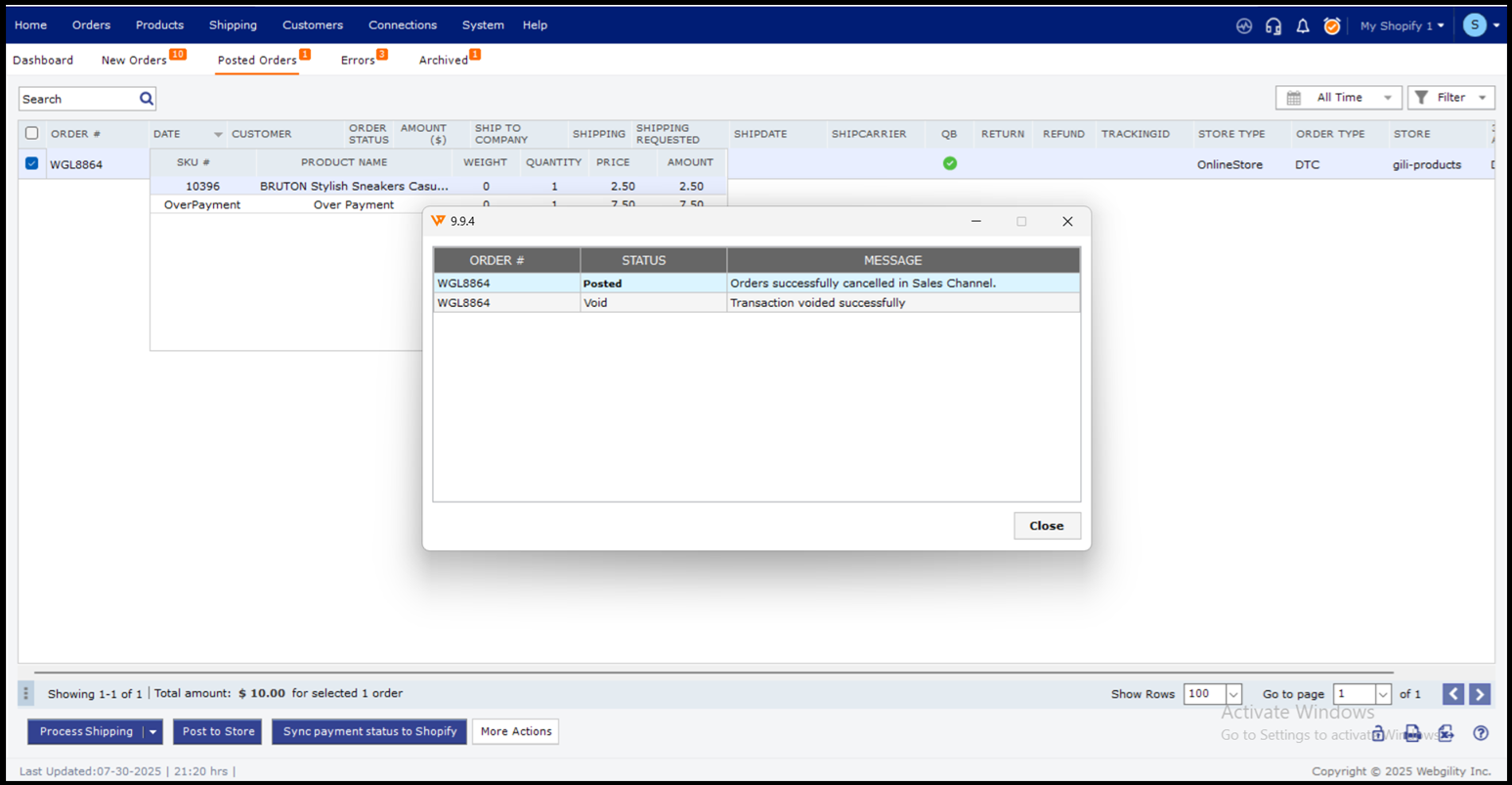
Task: Open the My Shopify 1 store dropdown
Action: [1402, 26]
